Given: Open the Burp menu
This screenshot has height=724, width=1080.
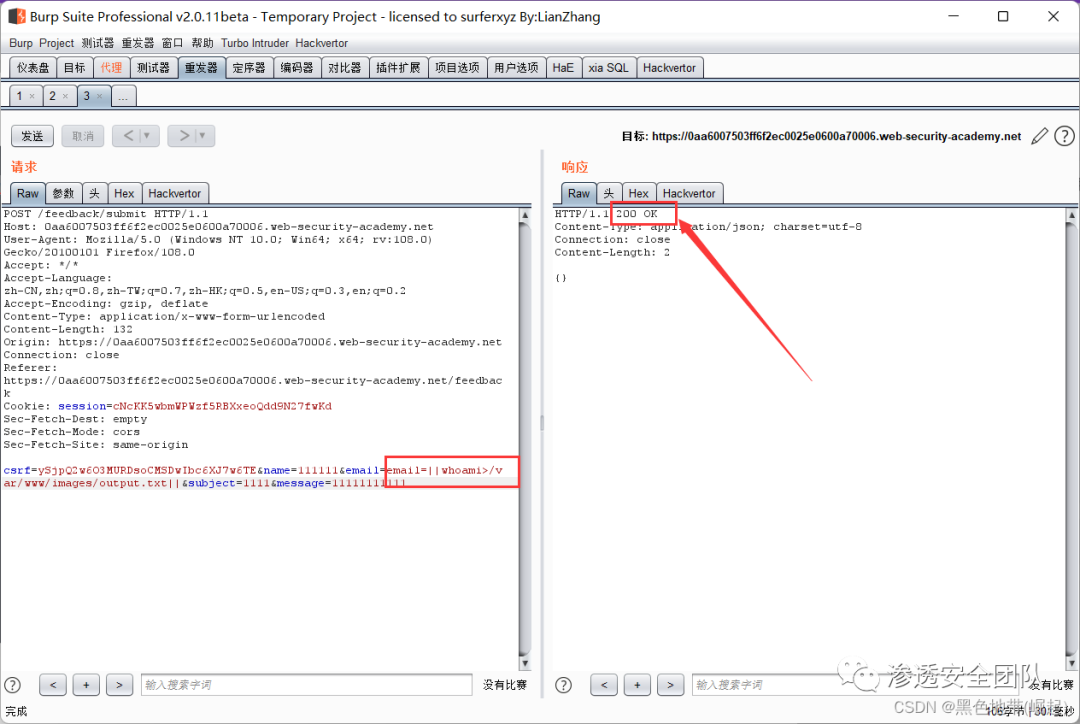Looking at the screenshot, I should [21, 43].
